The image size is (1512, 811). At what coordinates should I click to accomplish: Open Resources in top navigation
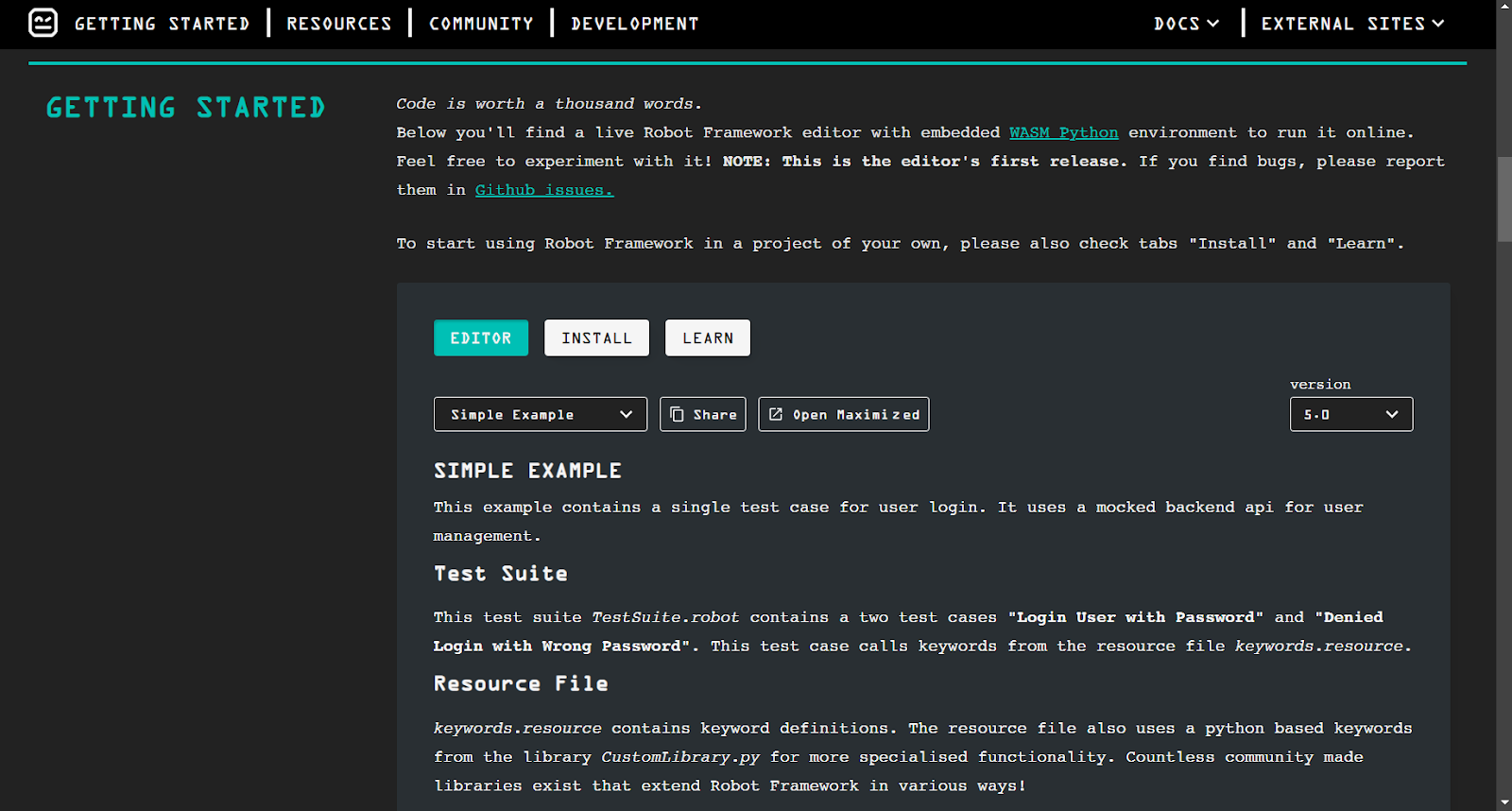(x=339, y=24)
